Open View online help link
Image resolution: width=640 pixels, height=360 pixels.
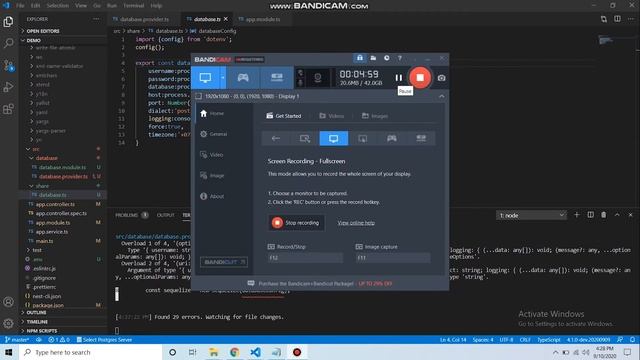[x=356, y=223]
